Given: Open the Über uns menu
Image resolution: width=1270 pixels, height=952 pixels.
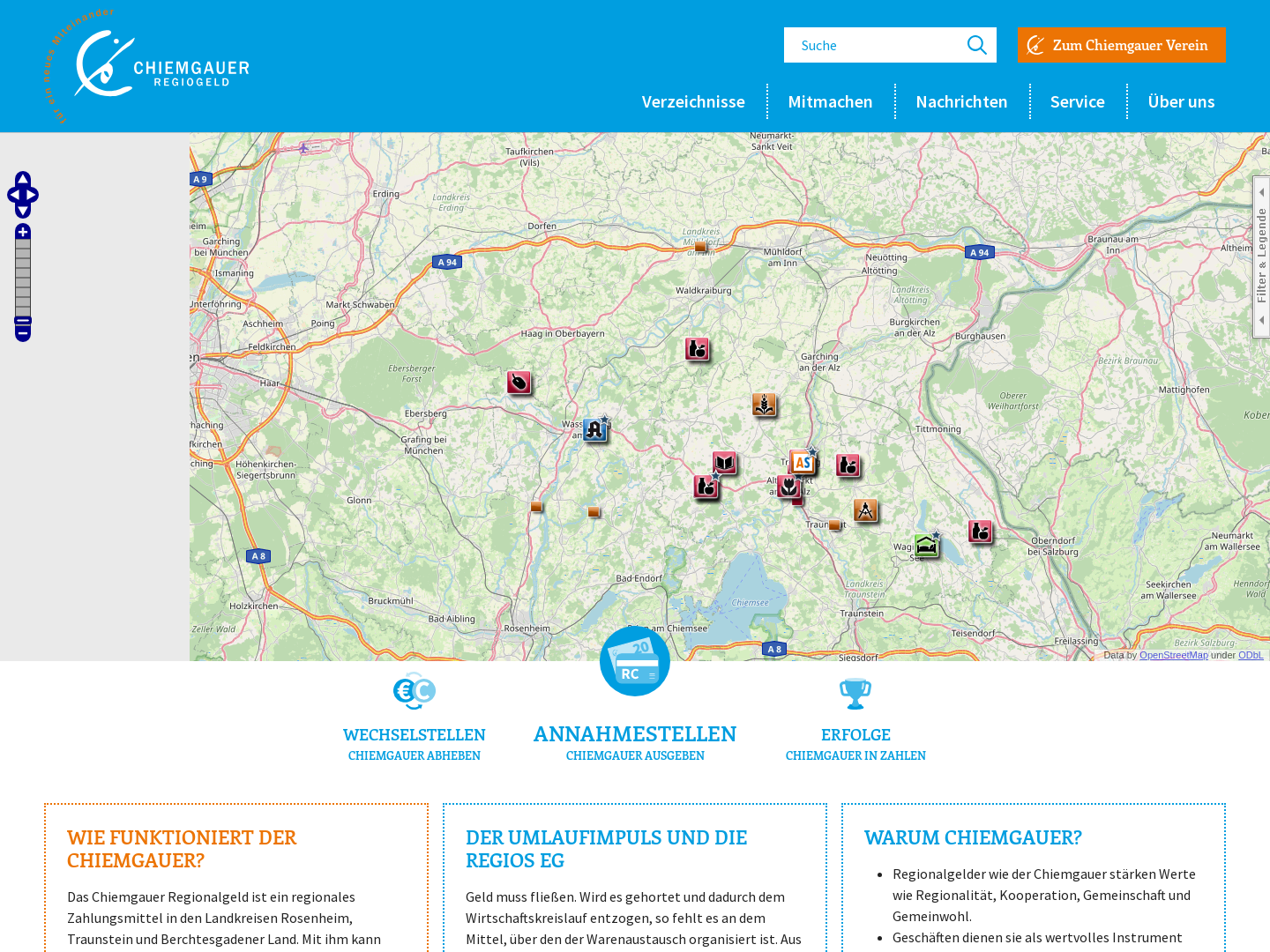Looking at the screenshot, I should click(1181, 101).
